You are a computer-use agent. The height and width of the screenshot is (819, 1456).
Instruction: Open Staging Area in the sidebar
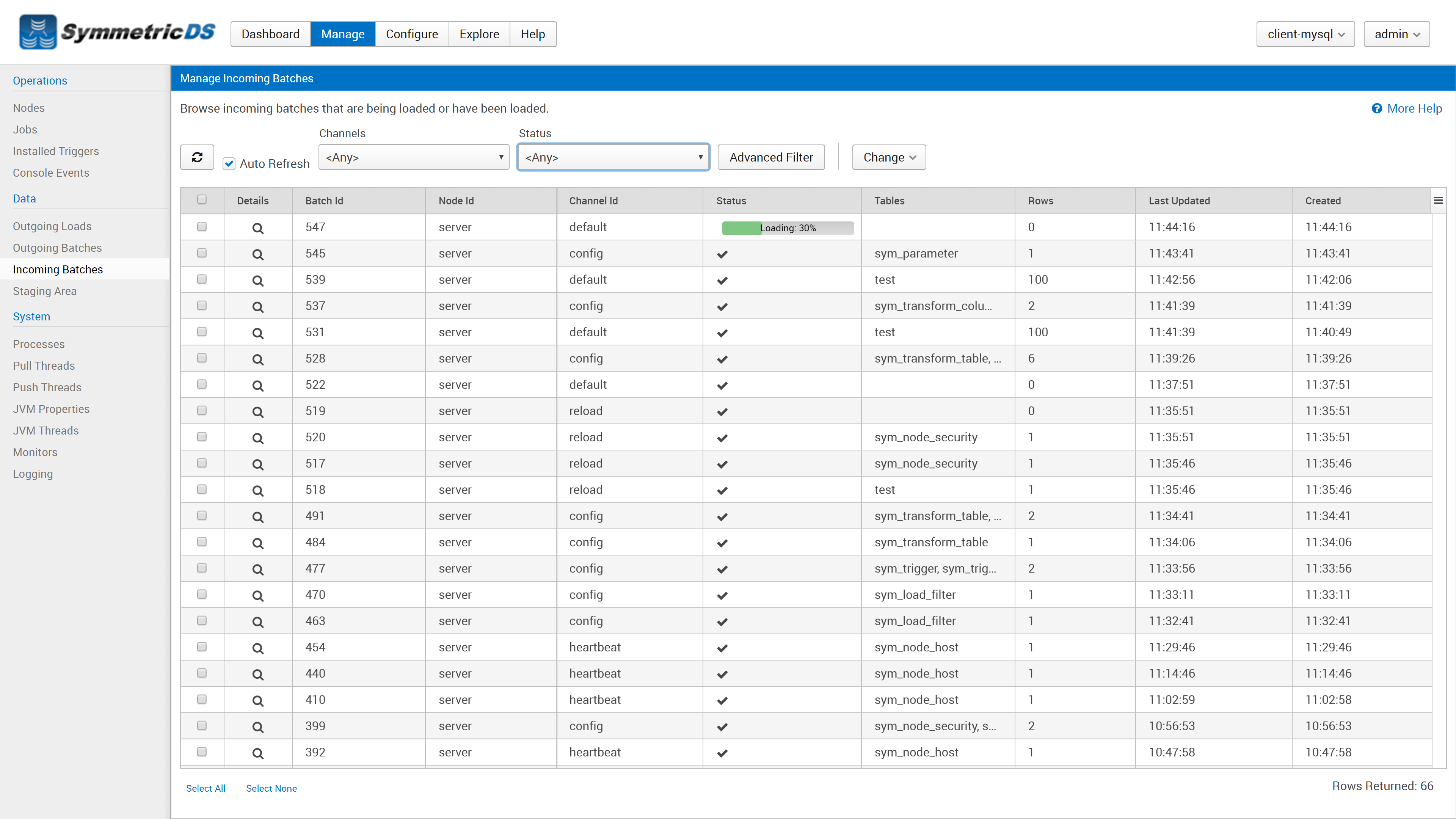(45, 291)
